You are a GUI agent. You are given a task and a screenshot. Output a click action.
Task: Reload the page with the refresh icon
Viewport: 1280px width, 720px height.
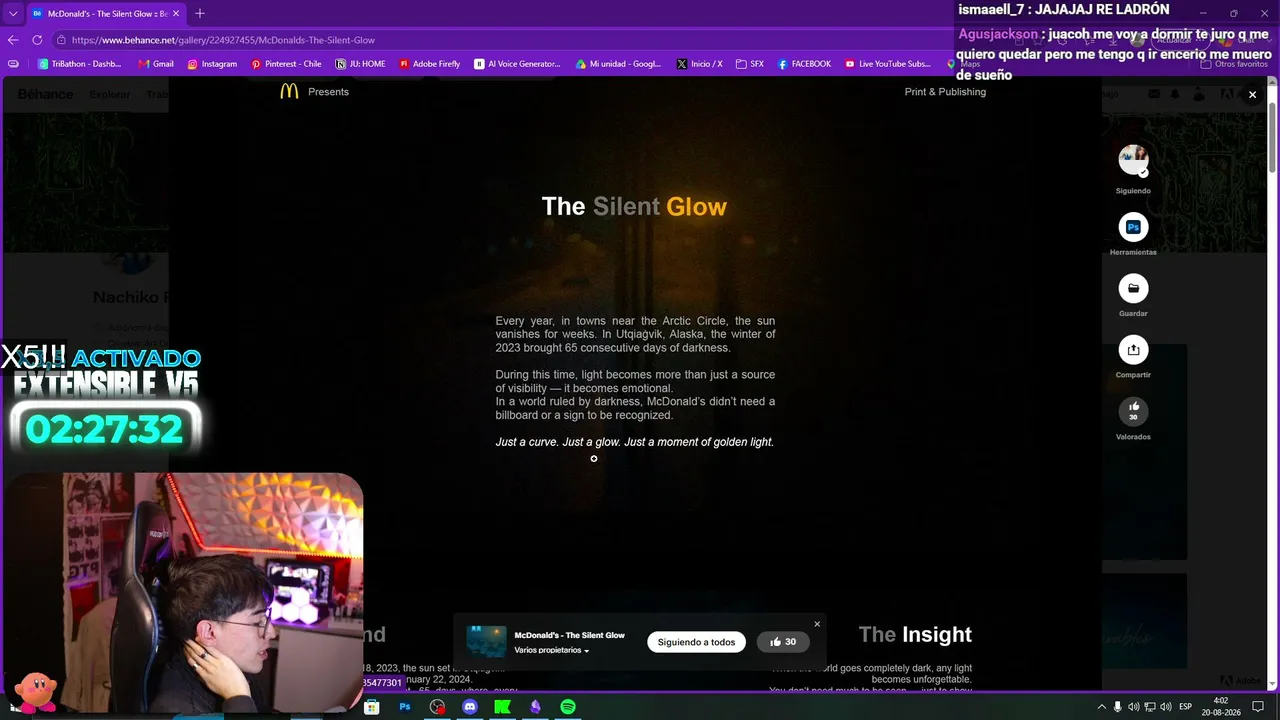tap(37, 40)
